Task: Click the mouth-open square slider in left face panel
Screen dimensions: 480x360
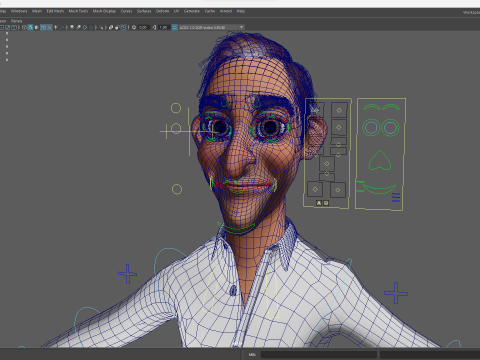Action: click(327, 164)
